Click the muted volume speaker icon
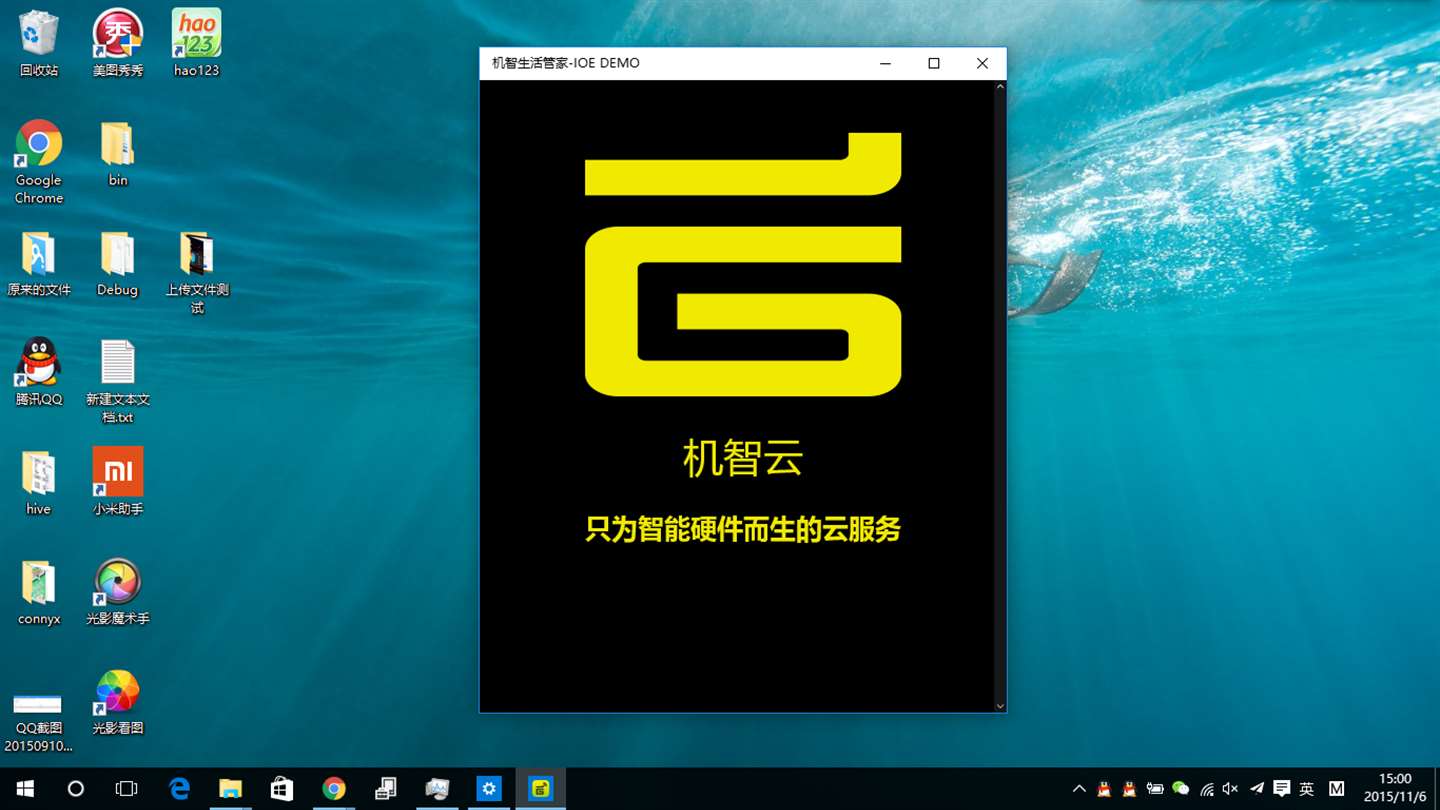 coord(1231,789)
